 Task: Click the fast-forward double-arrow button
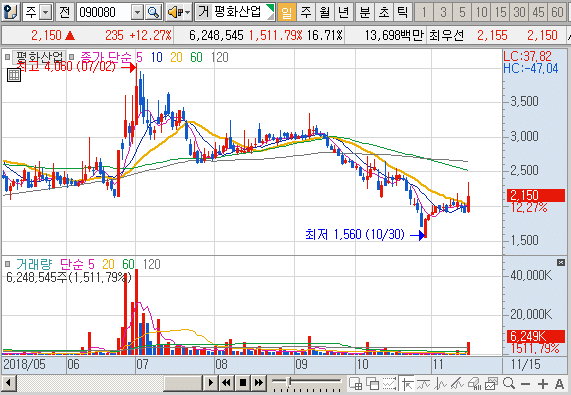click(x=259, y=383)
